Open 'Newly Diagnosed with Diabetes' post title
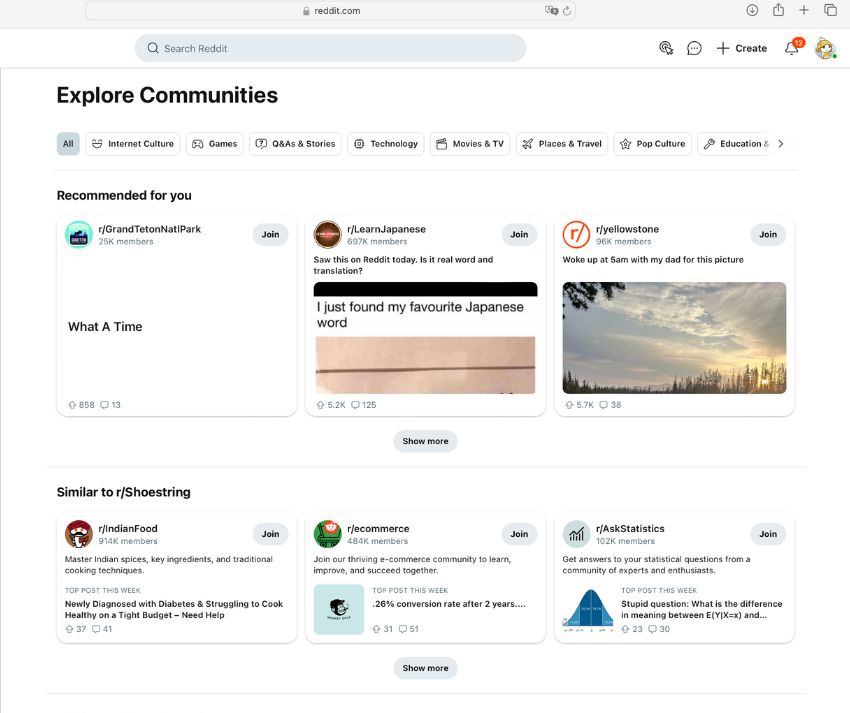850x713 pixels. coord(174,609)
